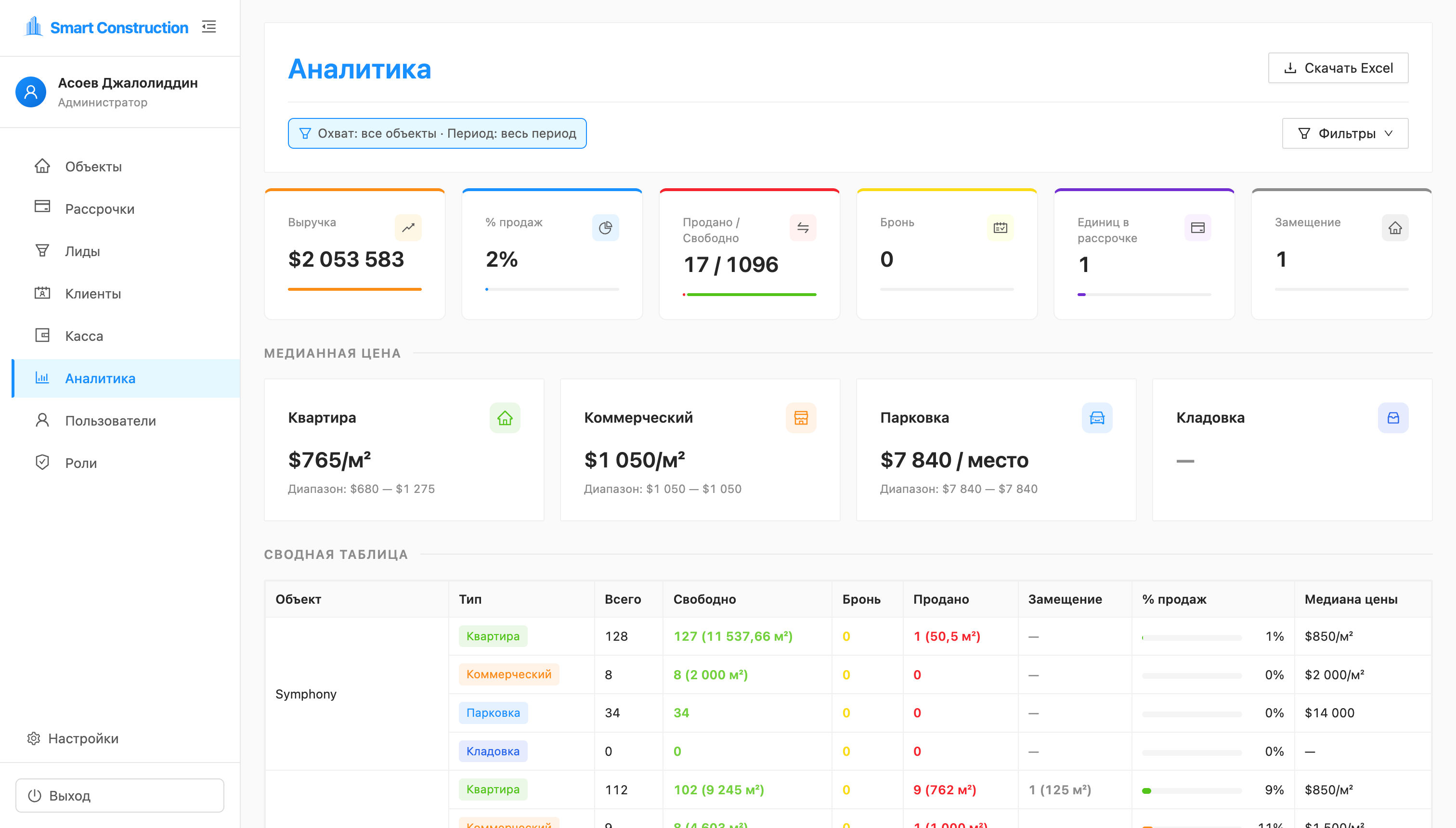Screen dimensions: 1456x828
Task: Click the green home icon in Квартира card
Action: tap(505, 418)
